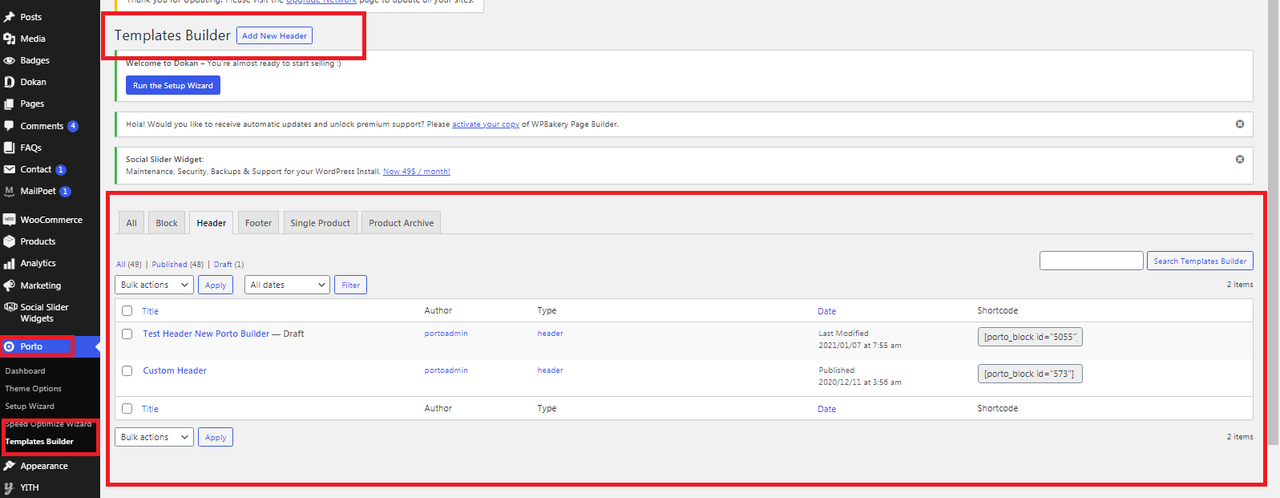The image size is (1280, 498).
Task: Click header type in Test Header row
Action: coord(550,333)
